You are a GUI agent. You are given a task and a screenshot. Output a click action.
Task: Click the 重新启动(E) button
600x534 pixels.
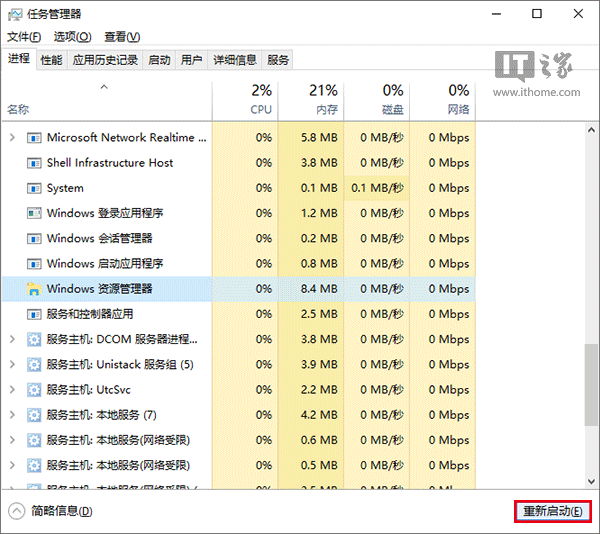click(x=553, y=511)
